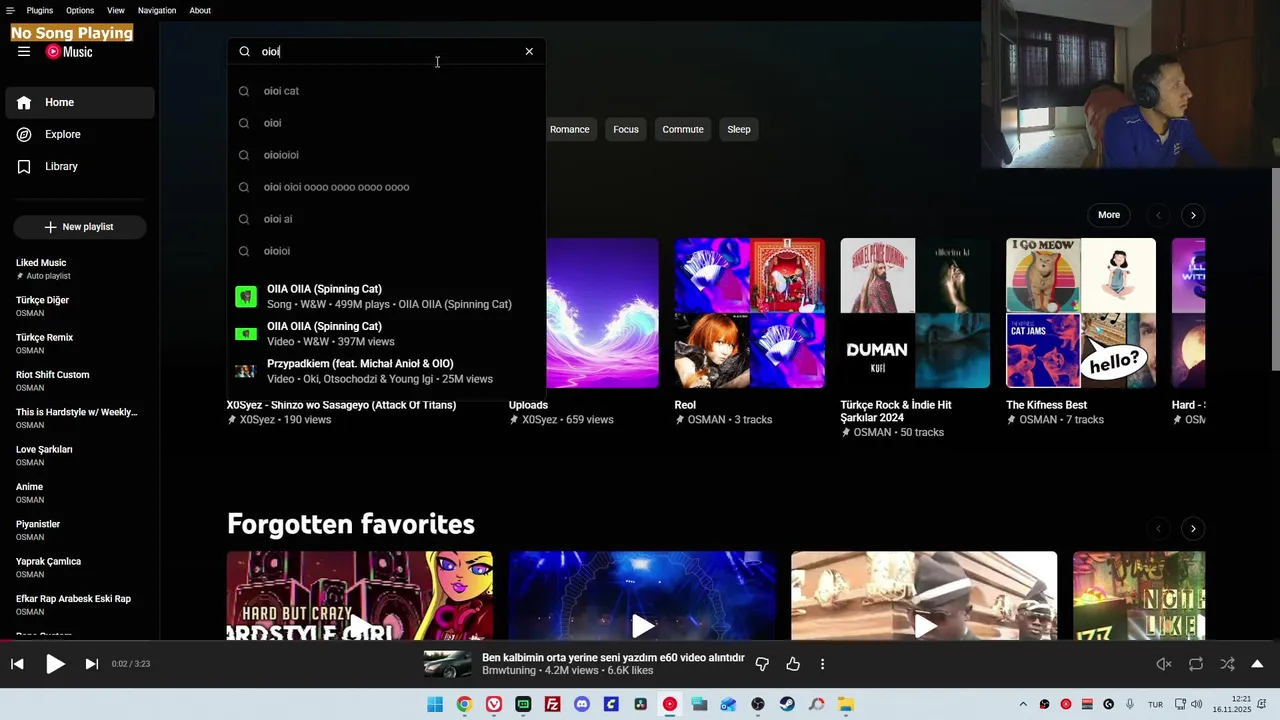
Task: Select the Commute mood chip
Action: [683, 129]
